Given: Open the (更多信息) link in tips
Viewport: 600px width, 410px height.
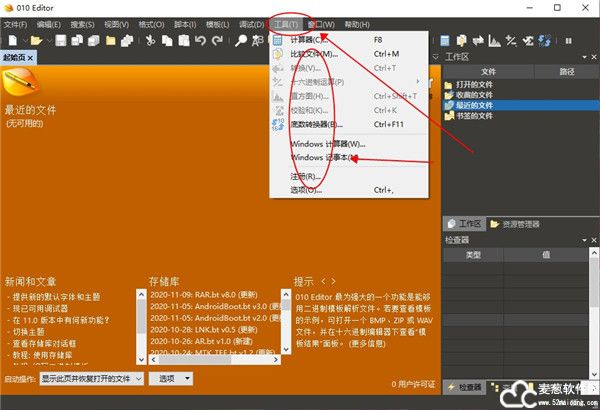Looking at the screenshot, I should pyautogui.click(x=367, y=344).
